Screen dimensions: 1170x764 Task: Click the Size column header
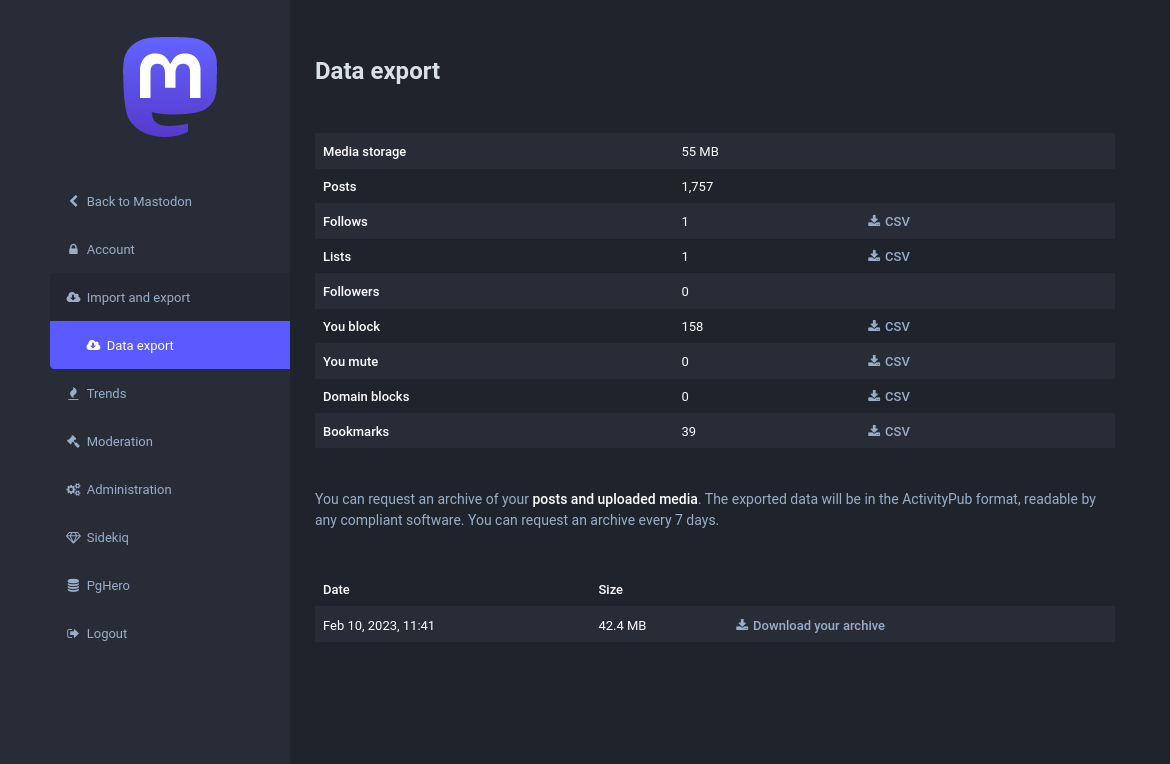click(610, 589)
